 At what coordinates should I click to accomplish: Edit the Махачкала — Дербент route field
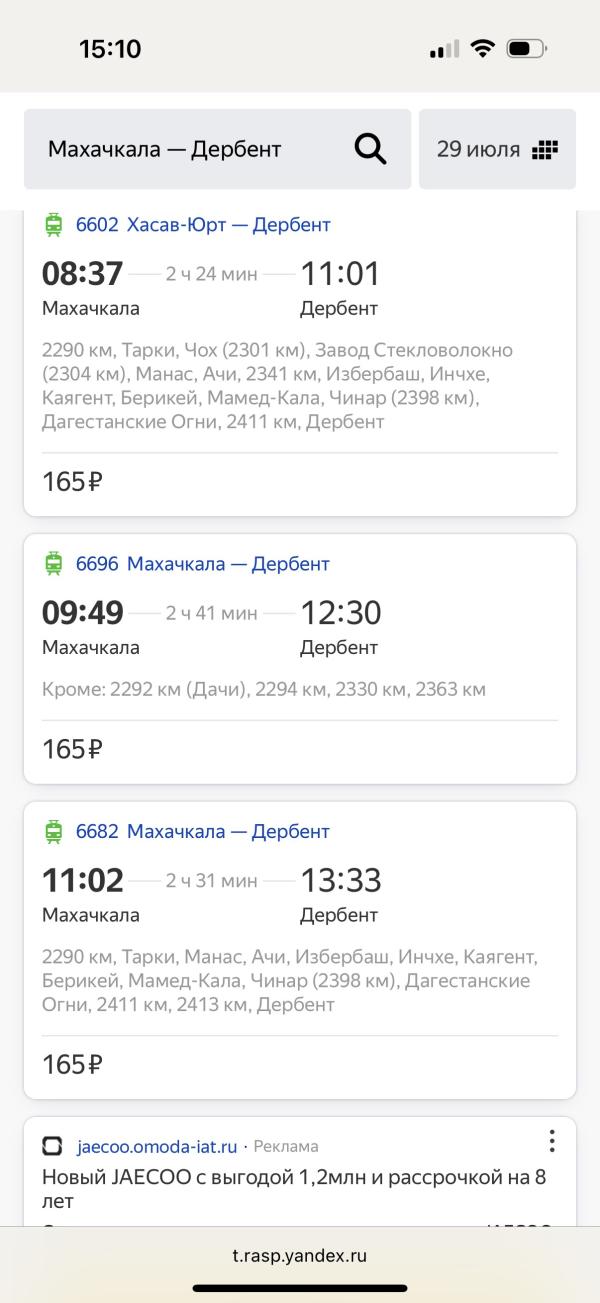pyautogui.click(x=217, y=149)
